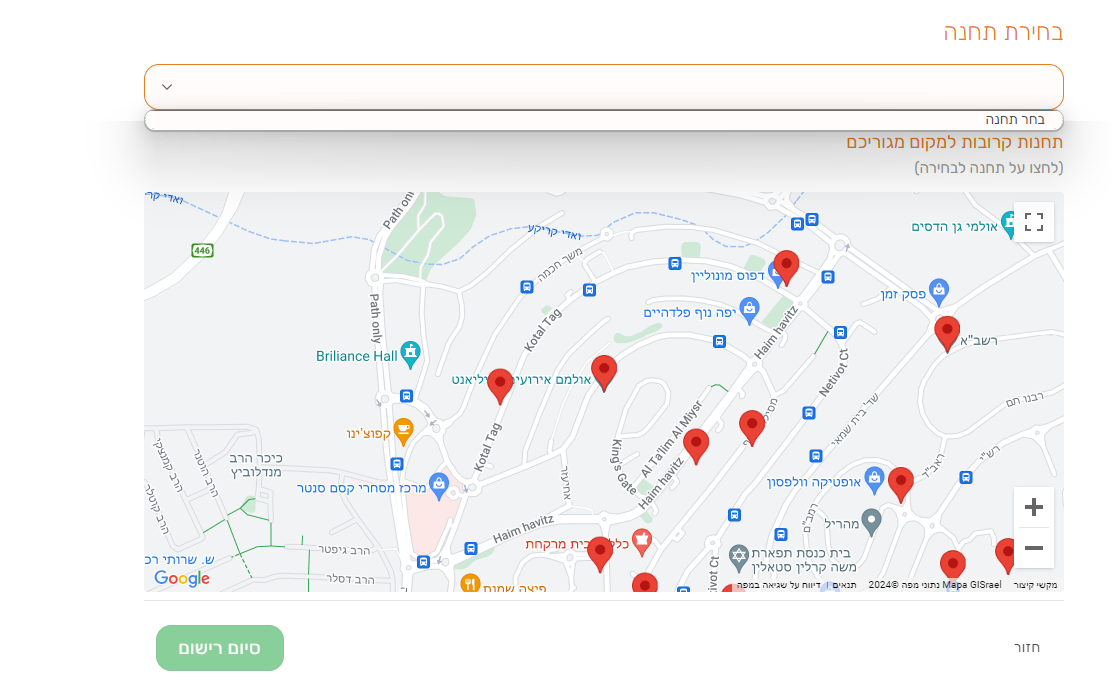Open מקשי קיצור keyboard shortcuts

point(1035,585)
